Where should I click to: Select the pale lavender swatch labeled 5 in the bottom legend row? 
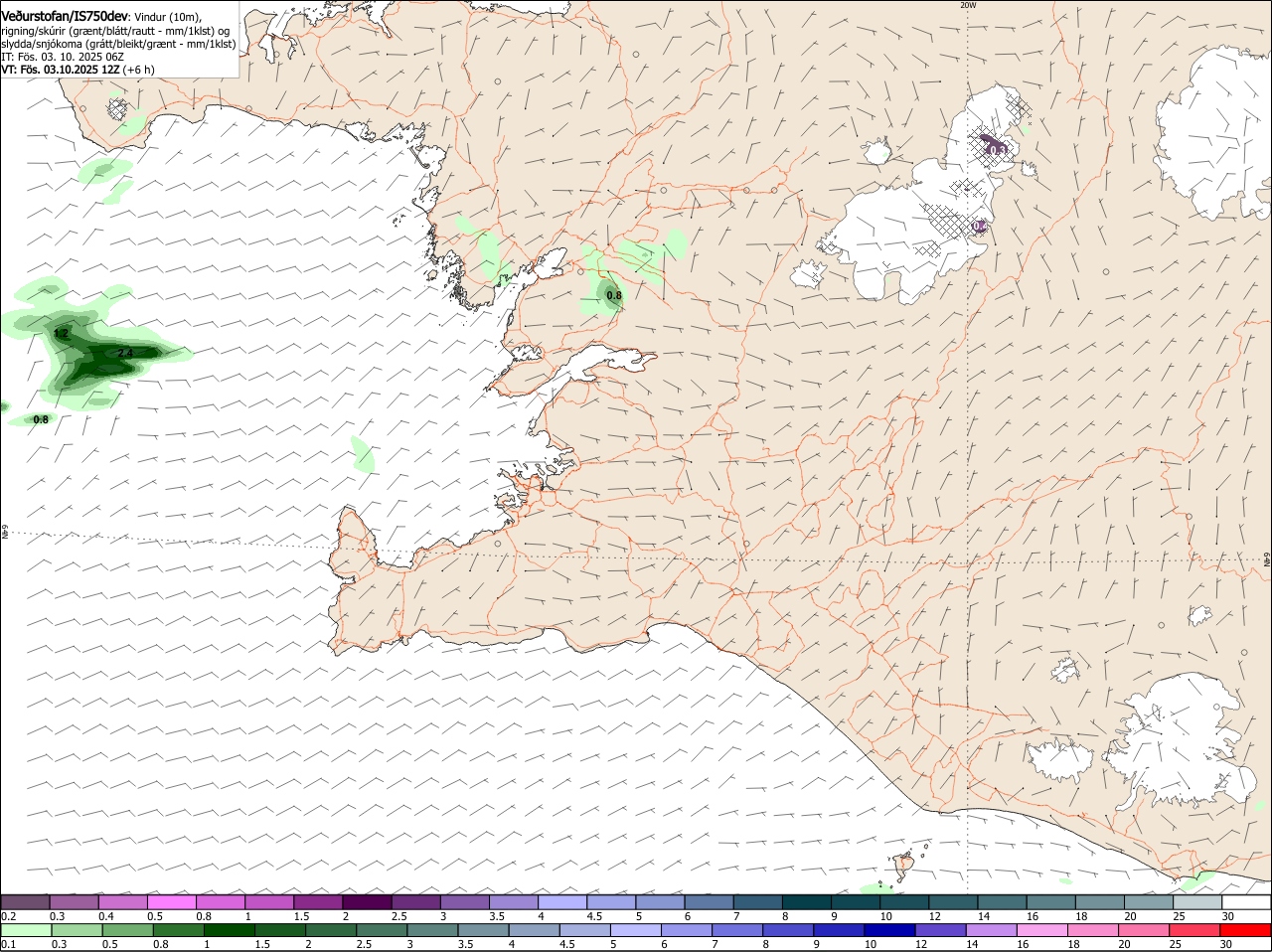pyautogui.click(x=636, y=931)
